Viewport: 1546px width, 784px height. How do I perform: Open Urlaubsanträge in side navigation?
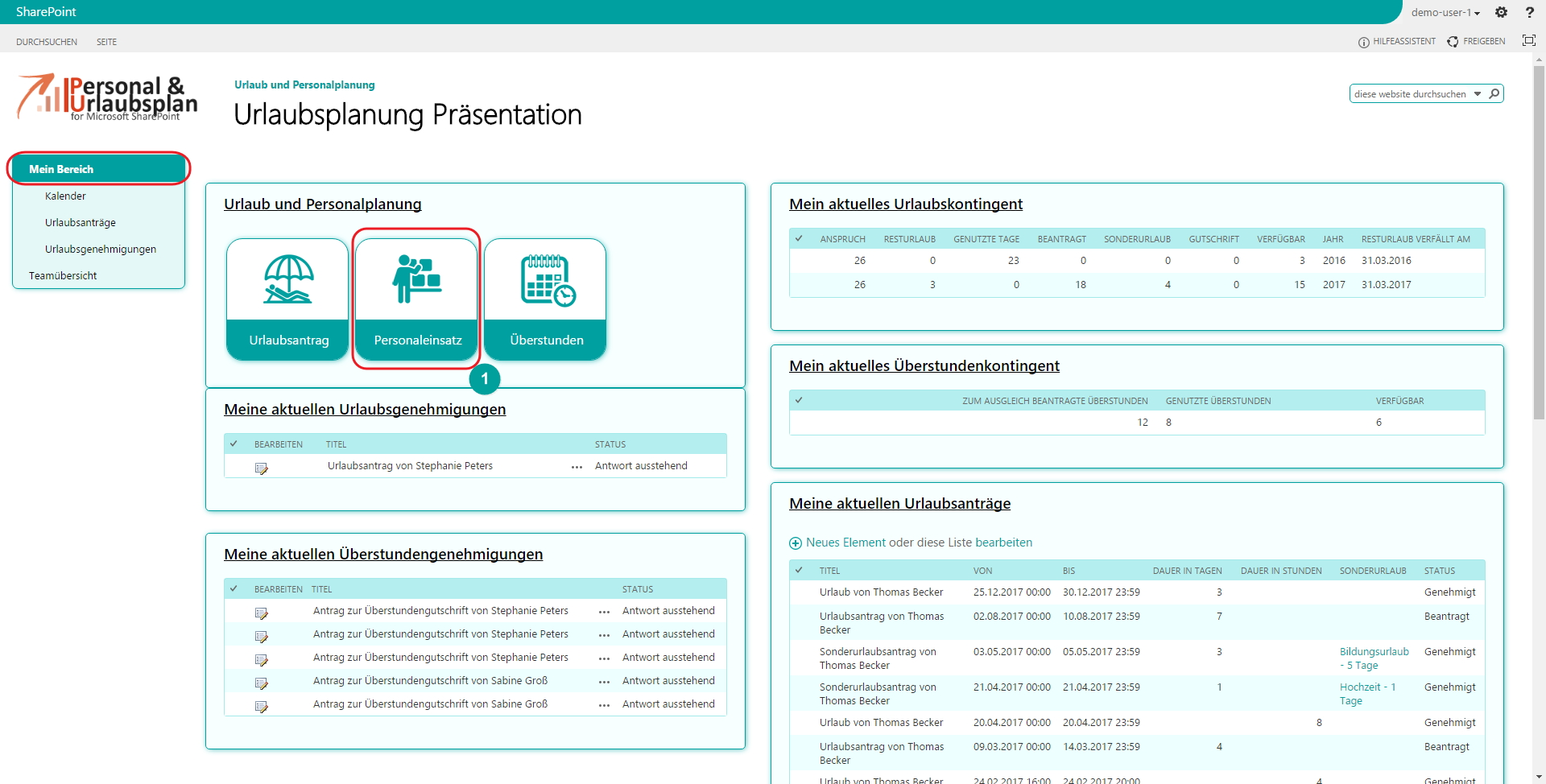tap(81, 222)
